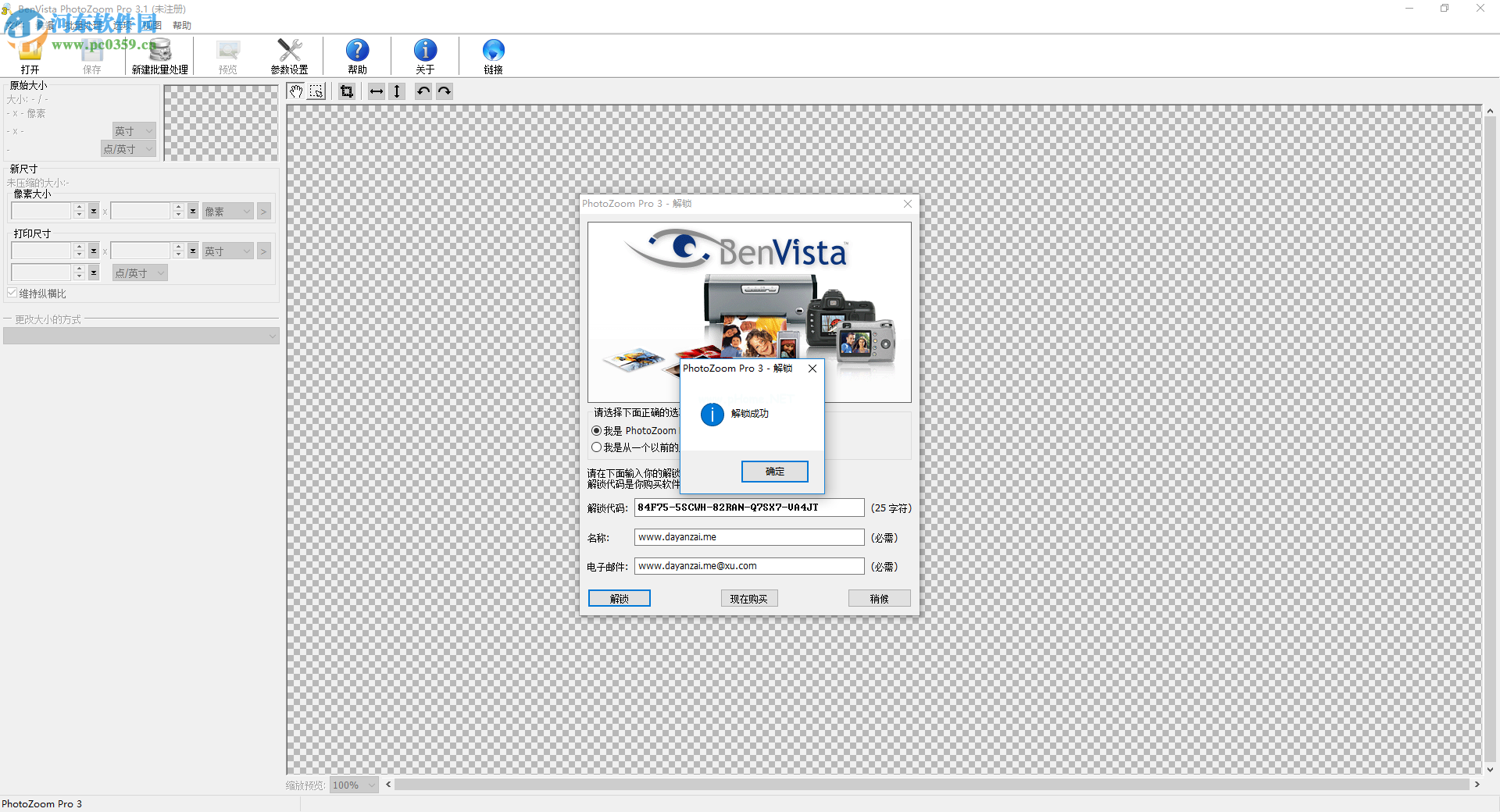Viewport: 1500px width, 812px height.
Task: Open the 参数设置 settings toolbar icon
Action: point(288,55)
